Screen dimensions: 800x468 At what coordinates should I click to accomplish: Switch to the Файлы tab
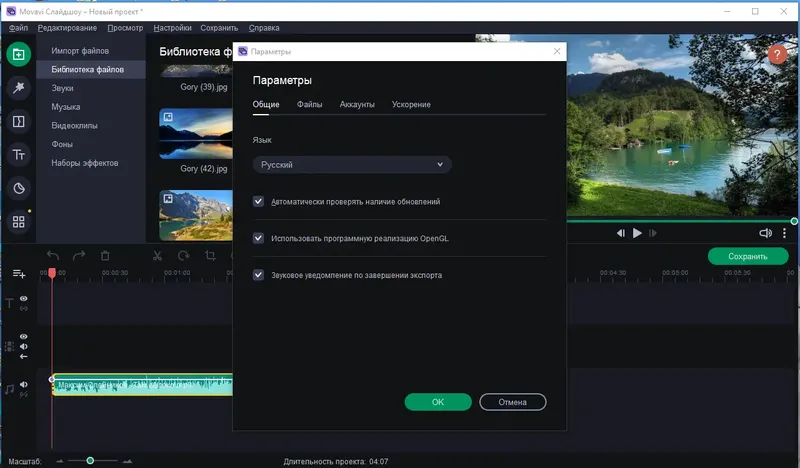click(309, 104)
